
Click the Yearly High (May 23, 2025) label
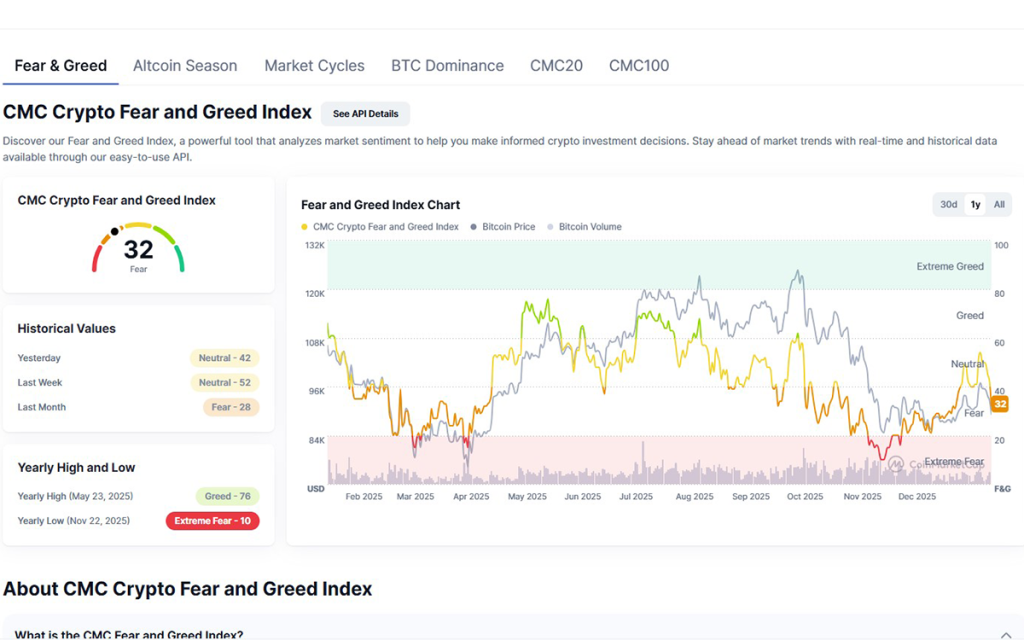coord(75,496)
